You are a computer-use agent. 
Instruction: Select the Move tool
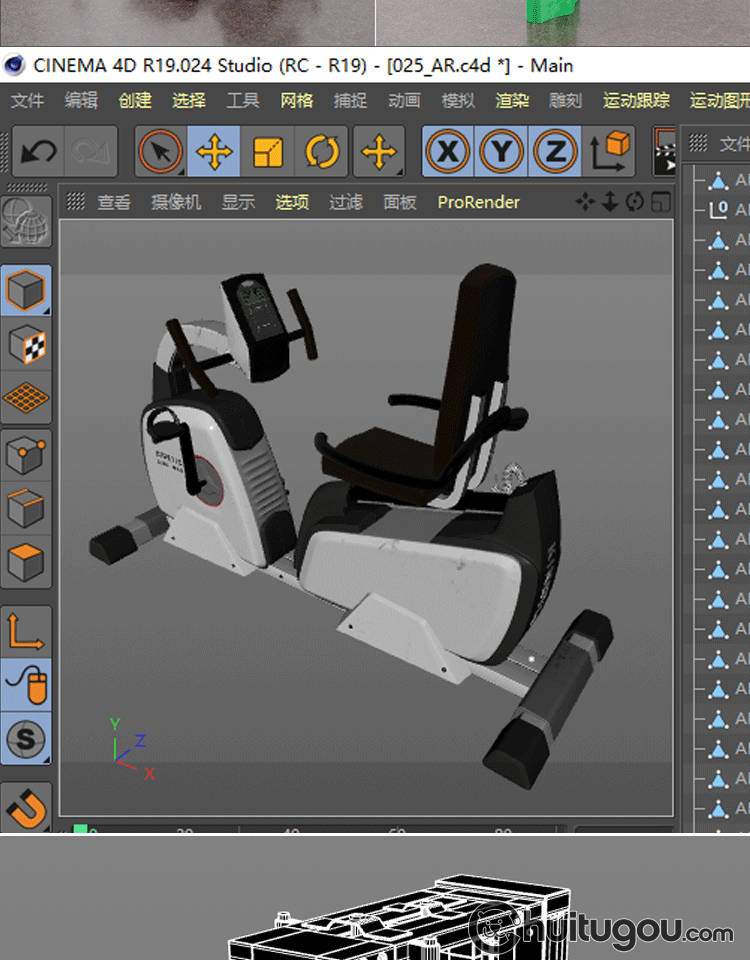pos(214,152)
